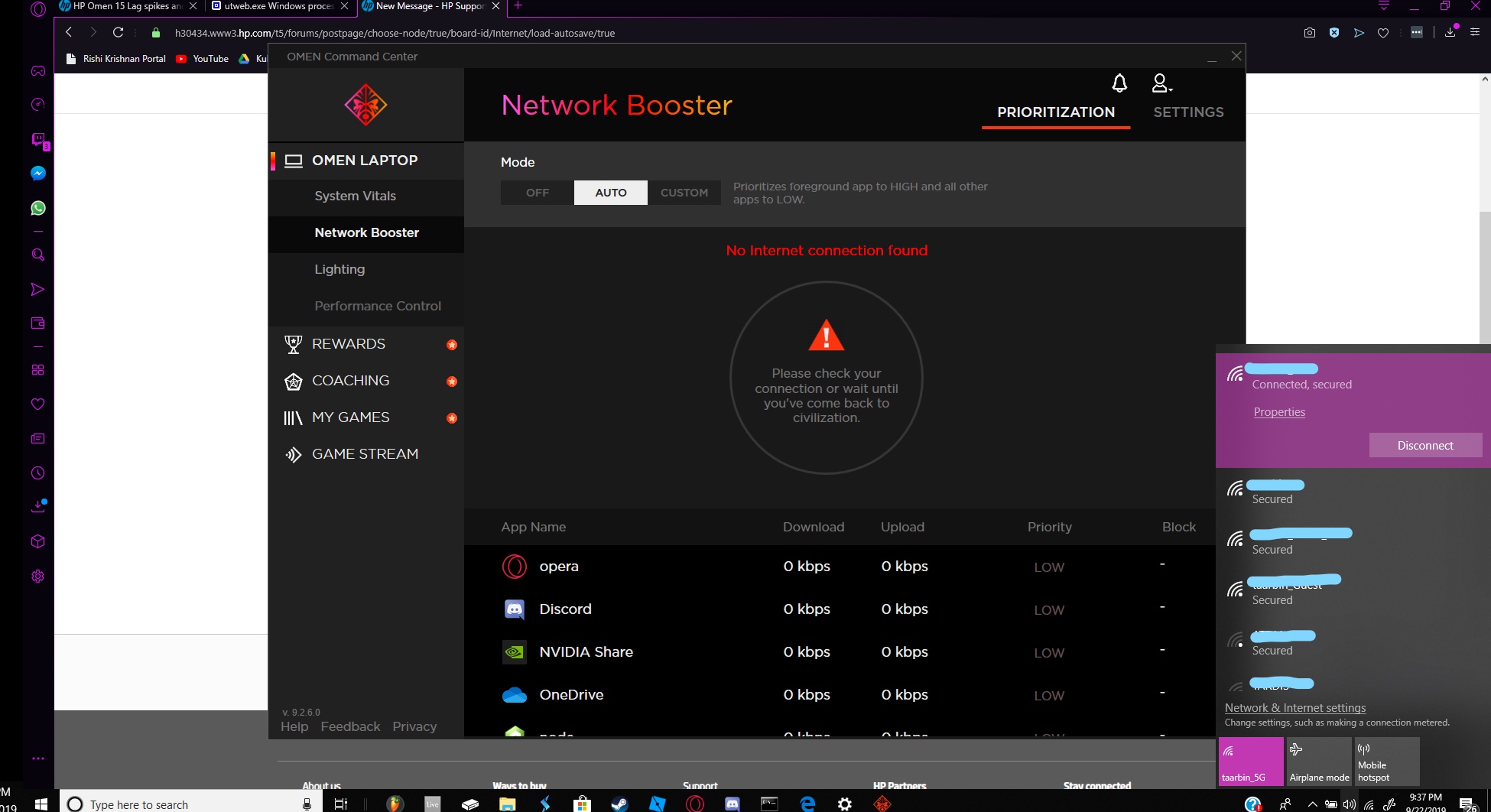Open Rewards via the trophy icon
Image resolution: width=1491 pixels, height=812 pixels.
[x=293, y=344]
